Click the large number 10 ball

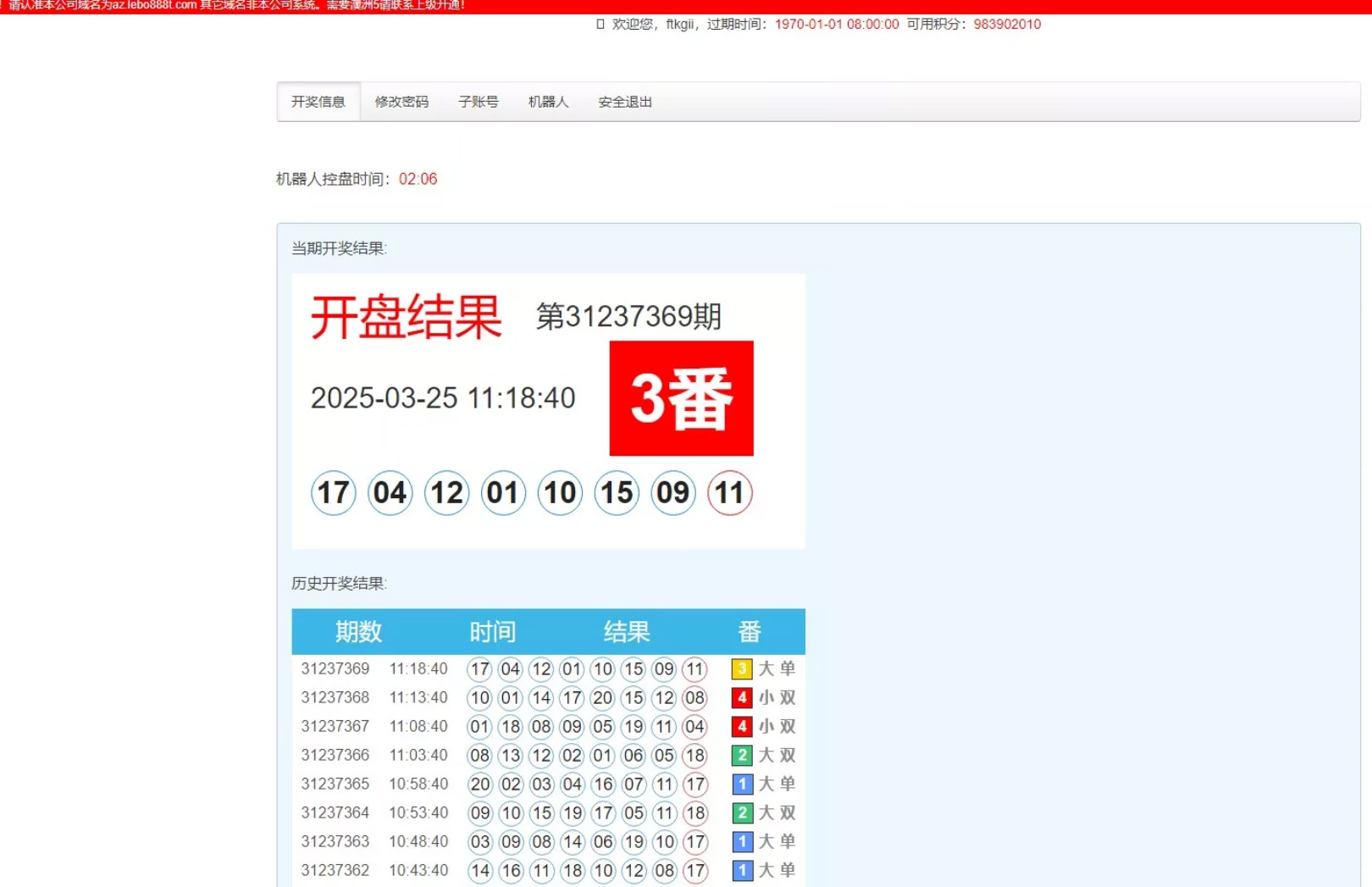coord(560,493)
